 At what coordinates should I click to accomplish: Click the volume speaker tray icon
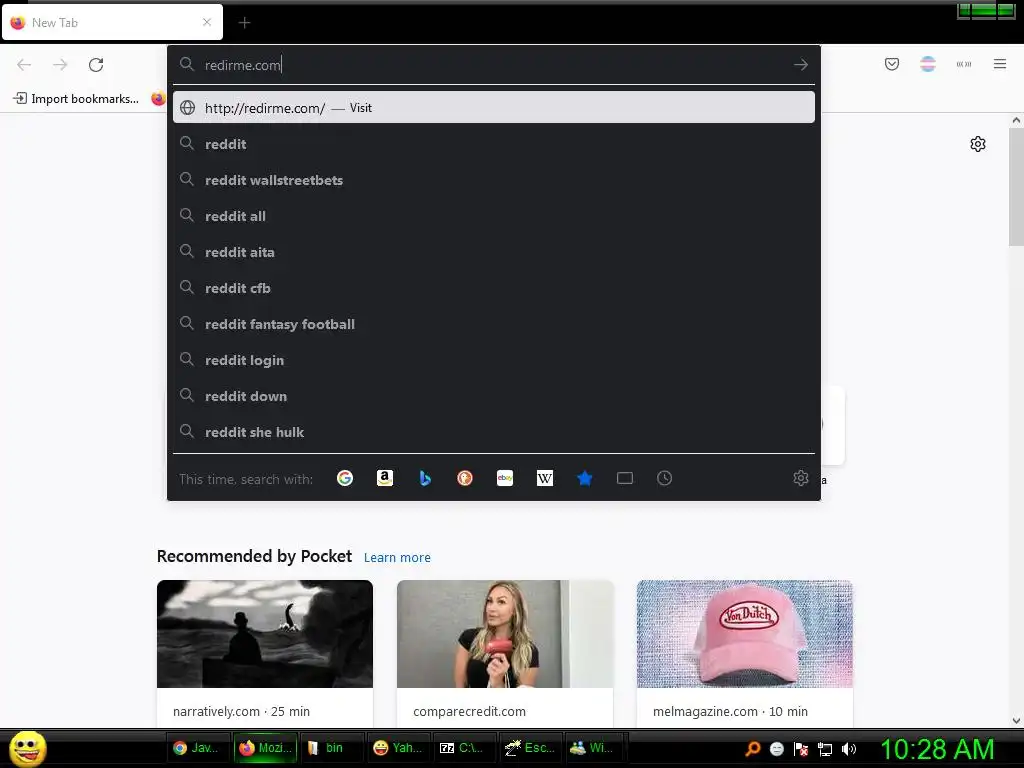tap(848, 749)
